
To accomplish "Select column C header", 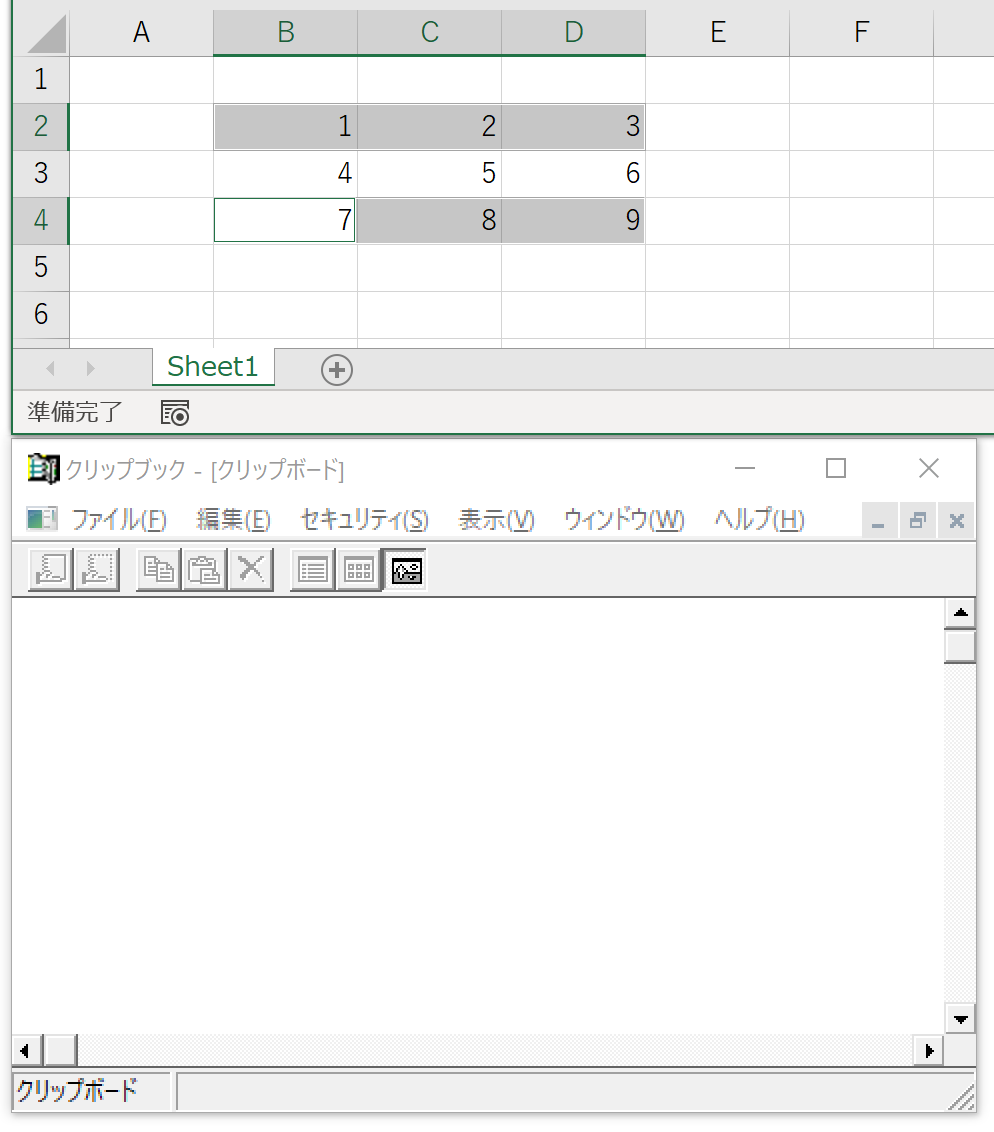I will pos(430,33).
